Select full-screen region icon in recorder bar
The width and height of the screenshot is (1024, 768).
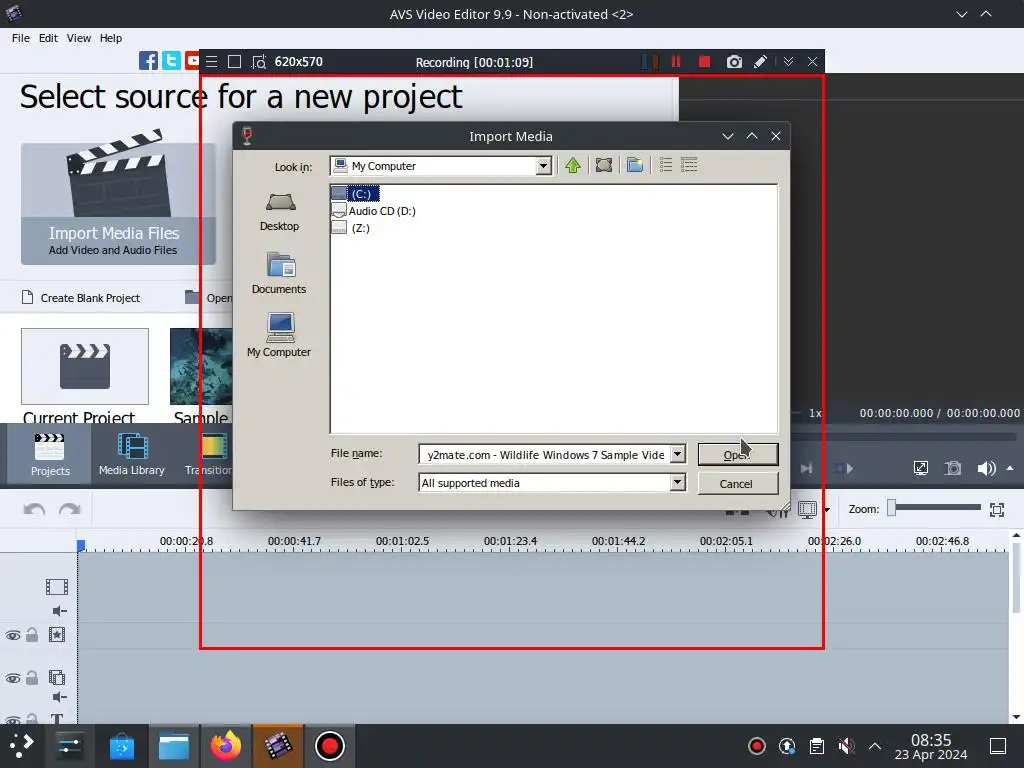coord(234,62)
